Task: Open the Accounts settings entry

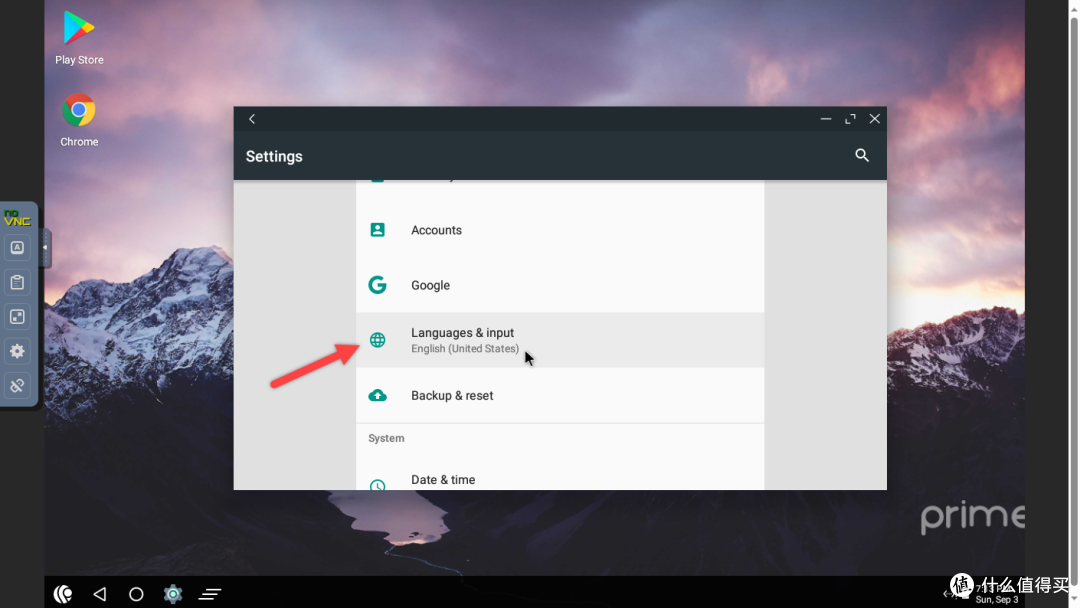Action: tap(559, 230)
